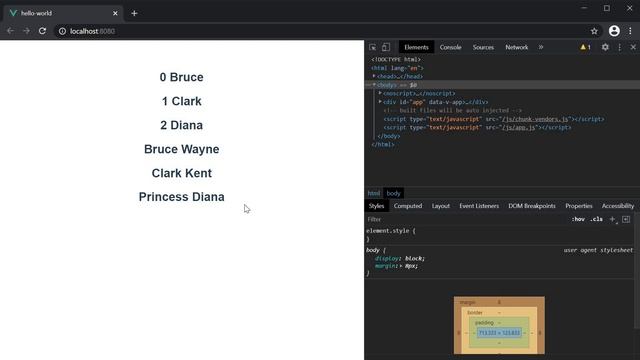Click the box model content dimensions
Screen dimensions: 640x360
pyautogui.click(x=499, y=333)
